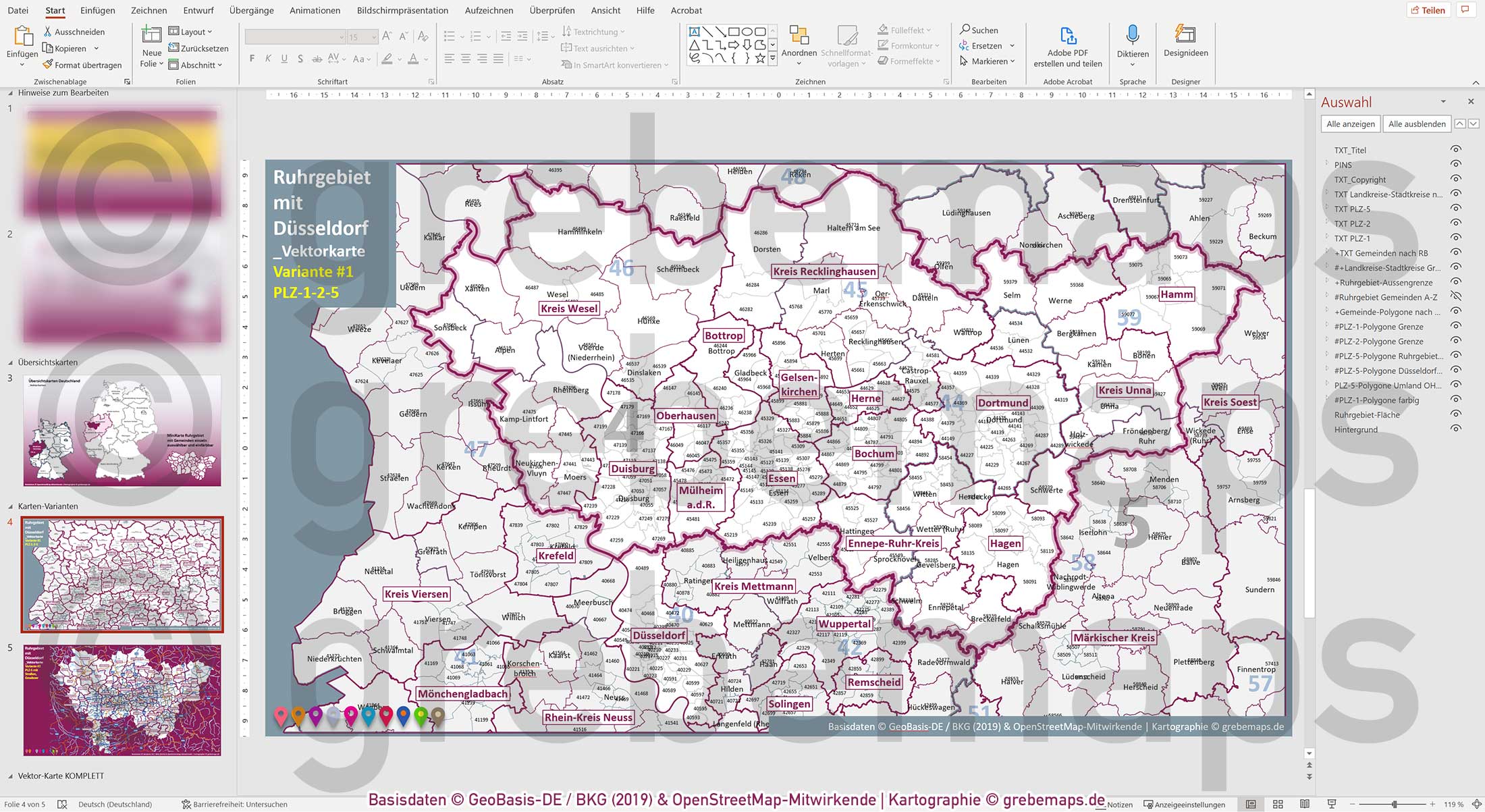The width and height of the screenshot is (1485, 812).
Task: Show the #Ruhrgebiet Gemeinden A-Z object
Action: (x=1456, y=296)
